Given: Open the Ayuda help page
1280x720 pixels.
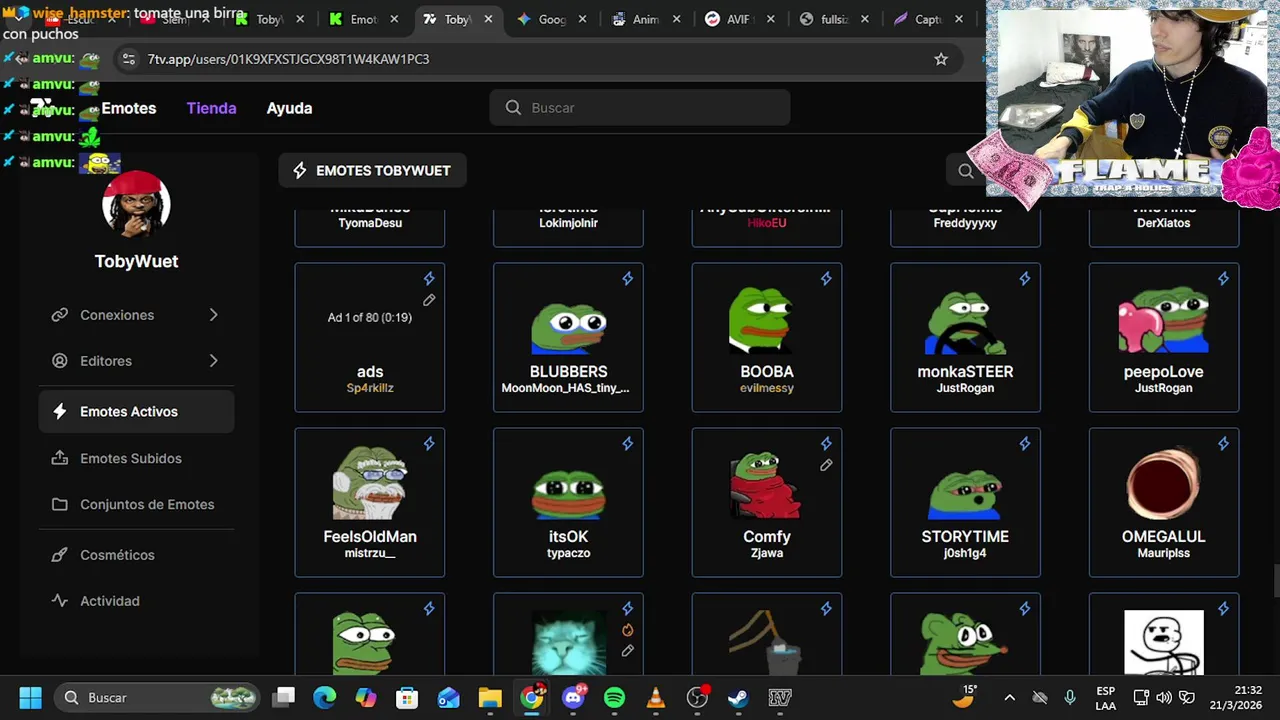Looking at the screenshot, I should 289,108.
